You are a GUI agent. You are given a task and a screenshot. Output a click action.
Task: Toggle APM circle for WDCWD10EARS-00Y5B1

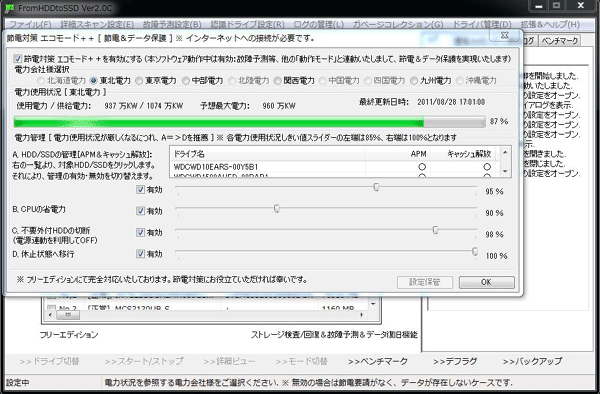(x=422, y=167)
